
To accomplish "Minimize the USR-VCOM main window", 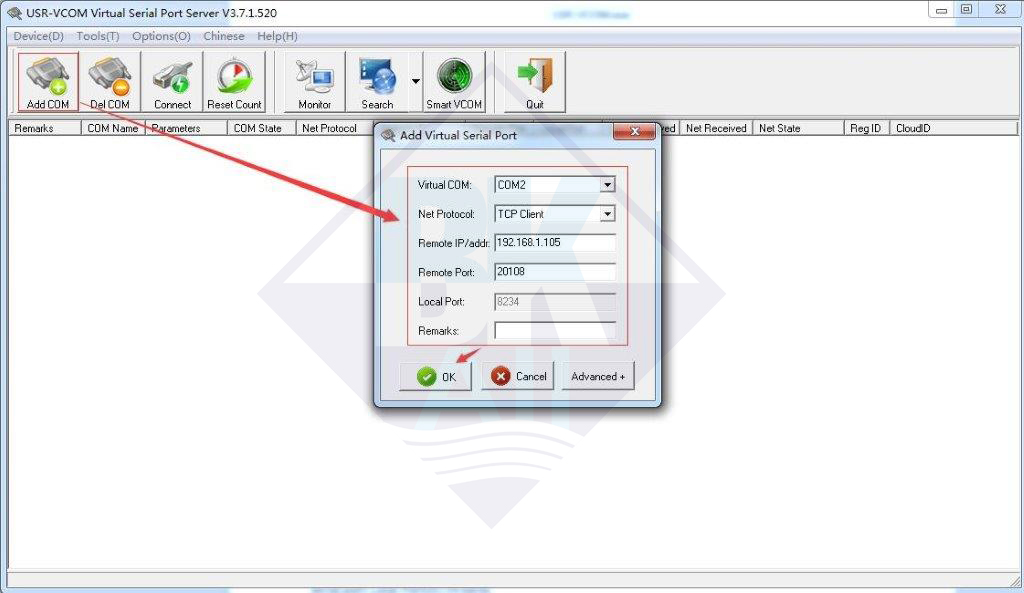I will pos(941,10).
